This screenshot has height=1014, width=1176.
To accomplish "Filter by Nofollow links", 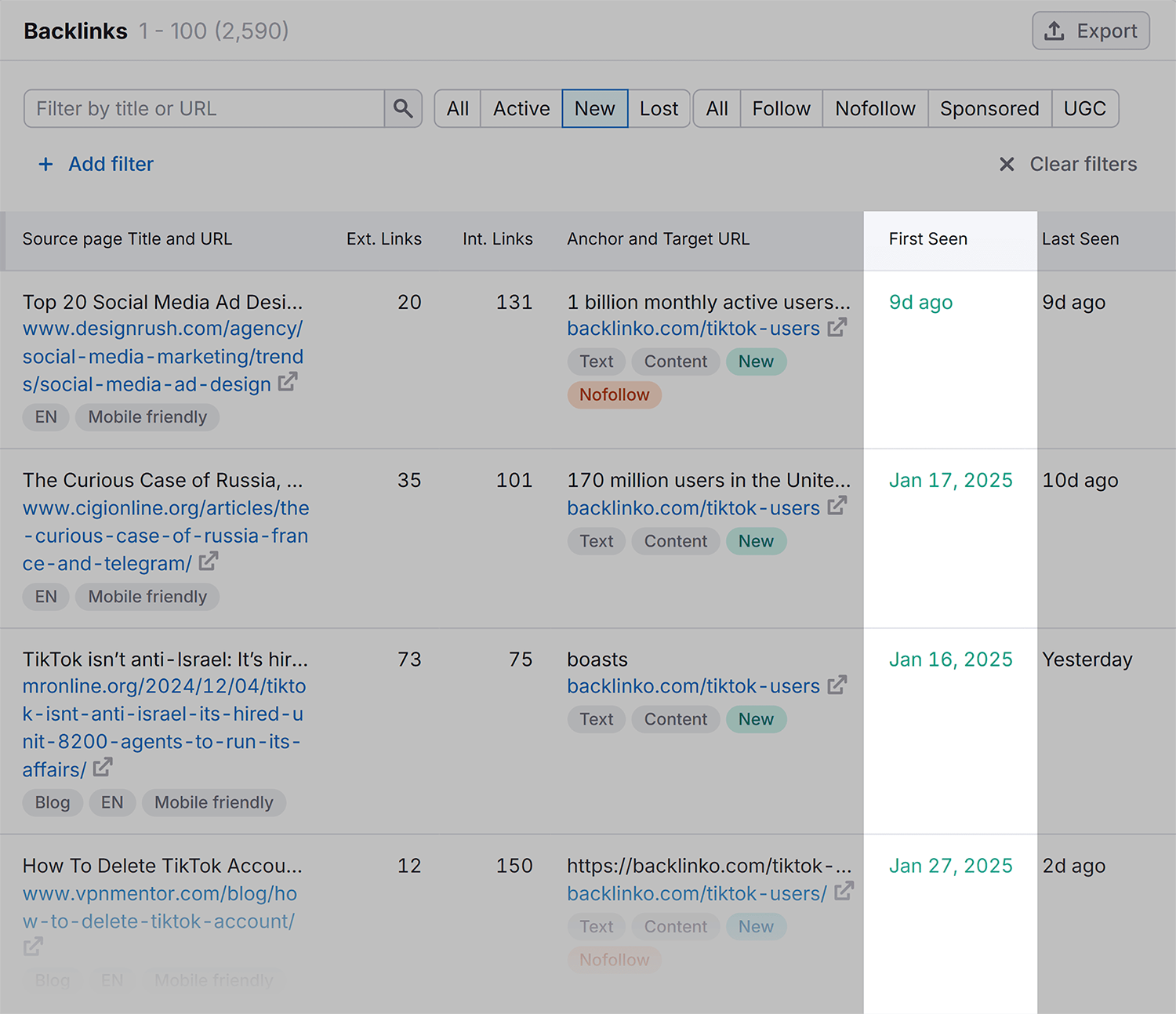I will pyautogui.click(x=876, y=108).
